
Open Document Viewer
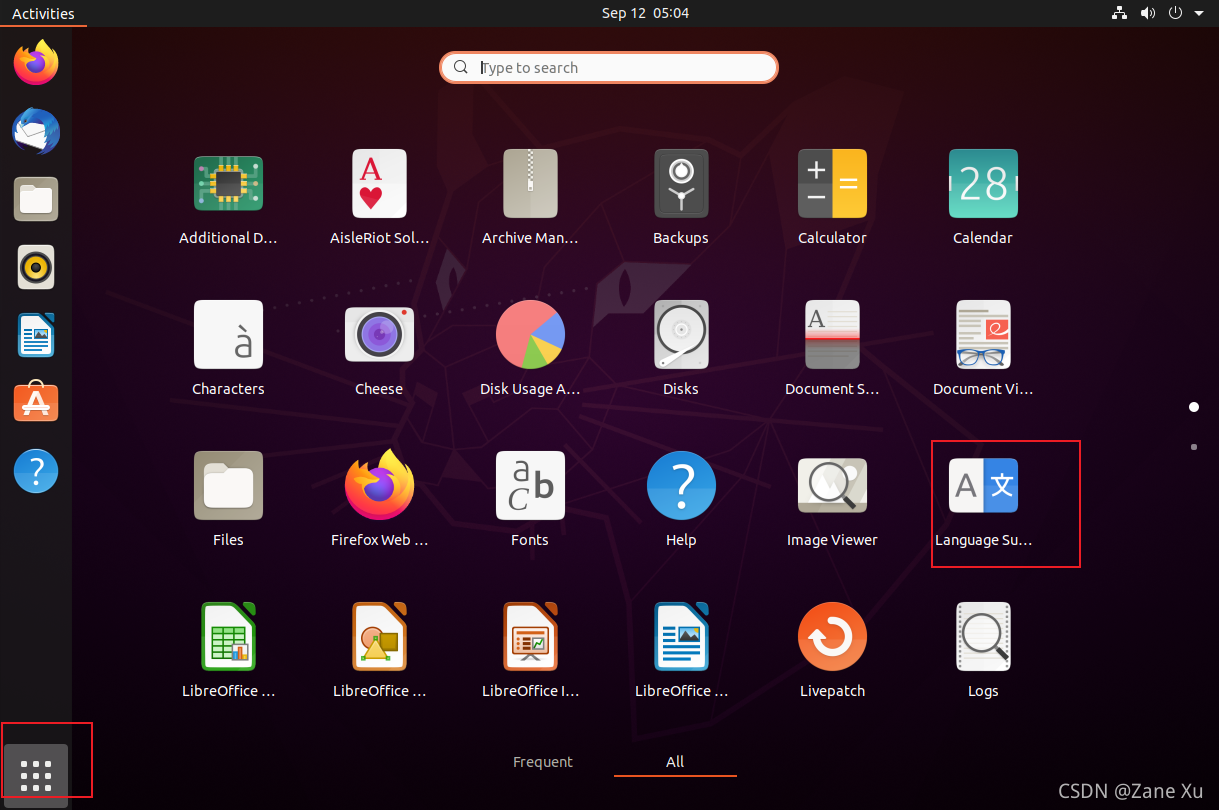(x=983, y=335)
